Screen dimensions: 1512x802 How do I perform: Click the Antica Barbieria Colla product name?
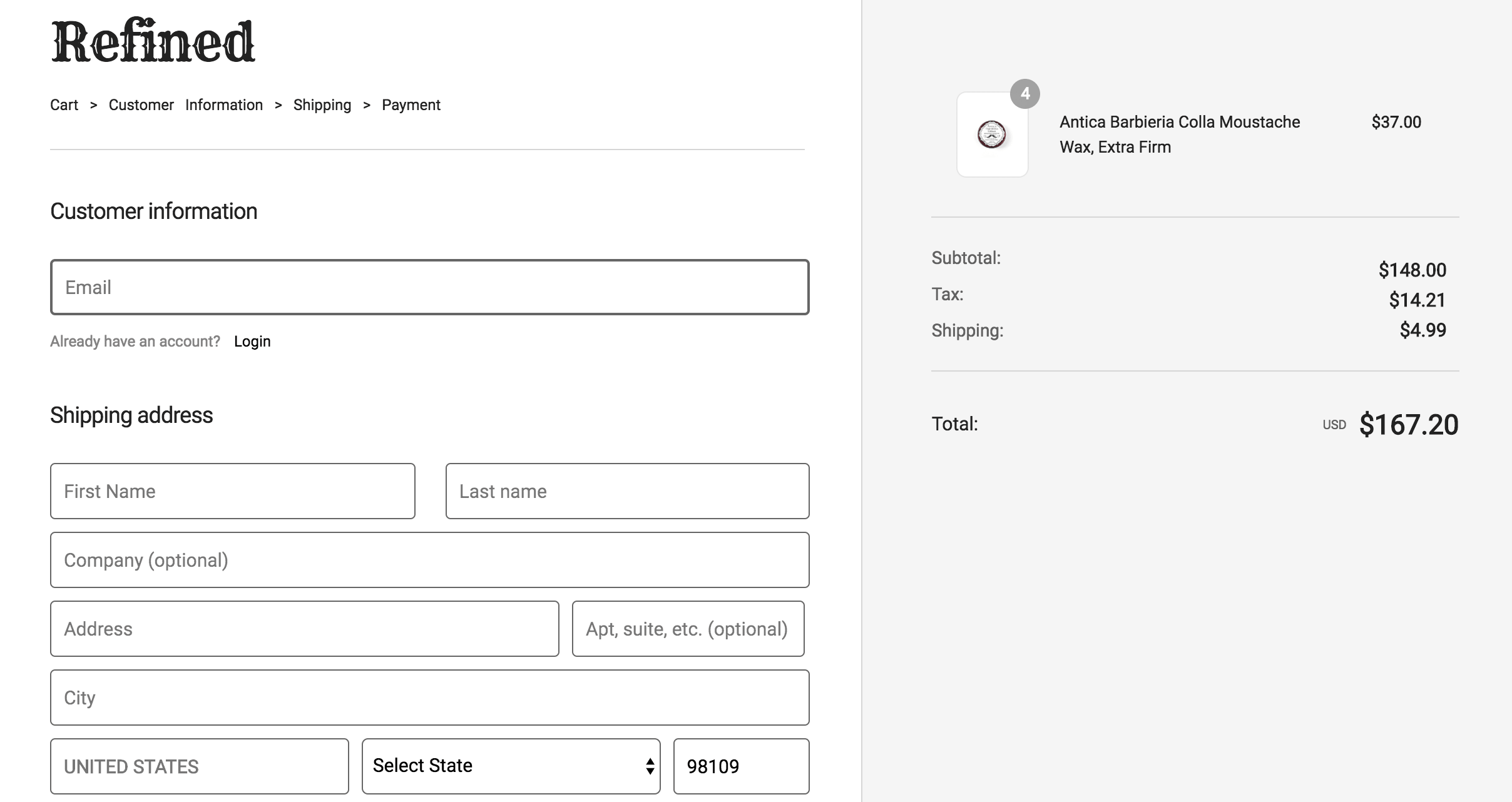coord(1179,134)
